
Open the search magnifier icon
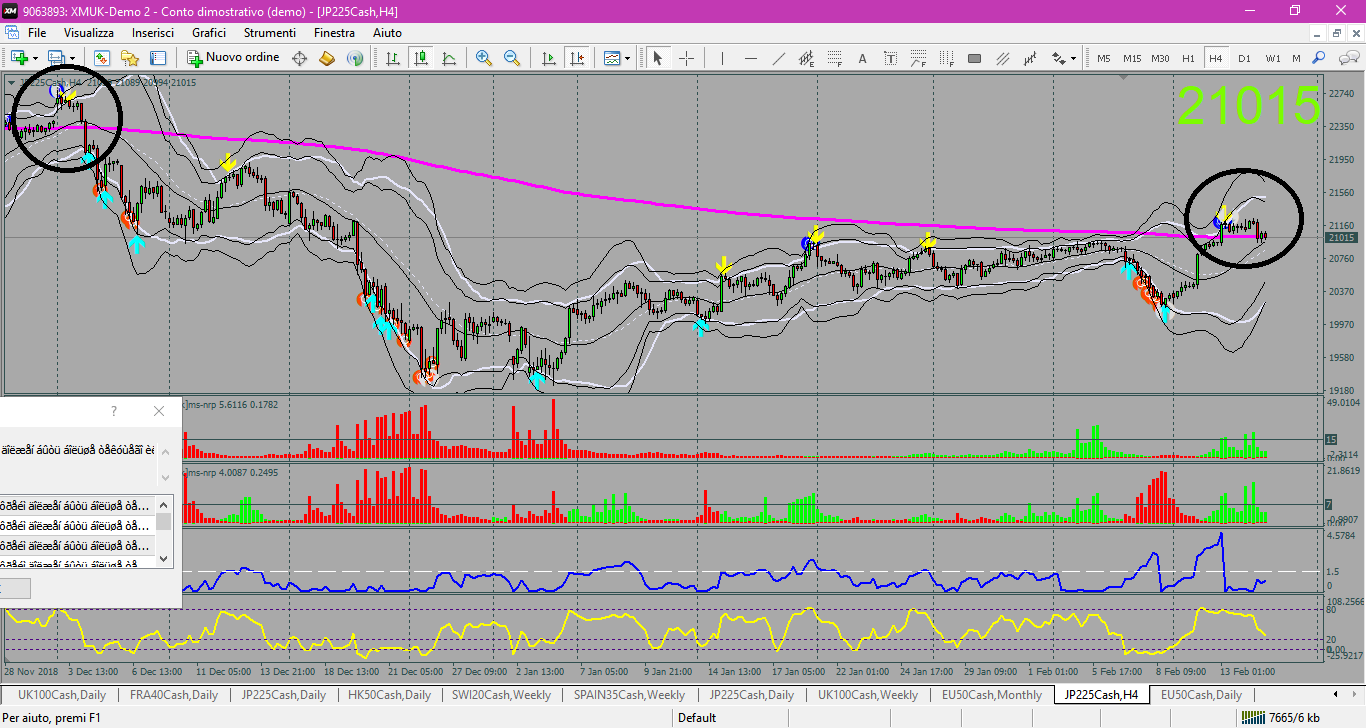point(1319,58)
